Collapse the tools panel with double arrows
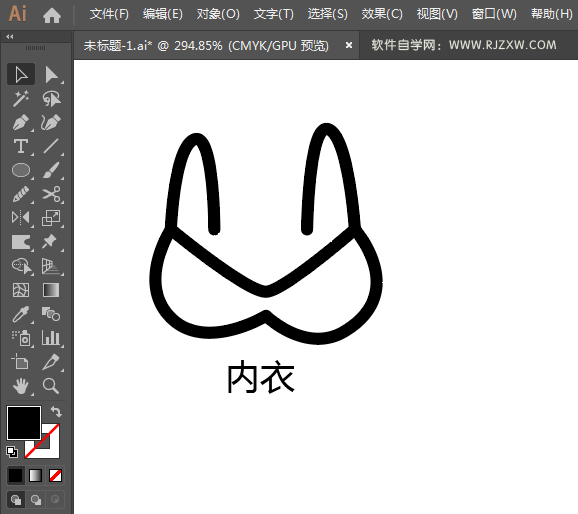Image resolution: width=578 pixels, height=514 pixels. 10,37
